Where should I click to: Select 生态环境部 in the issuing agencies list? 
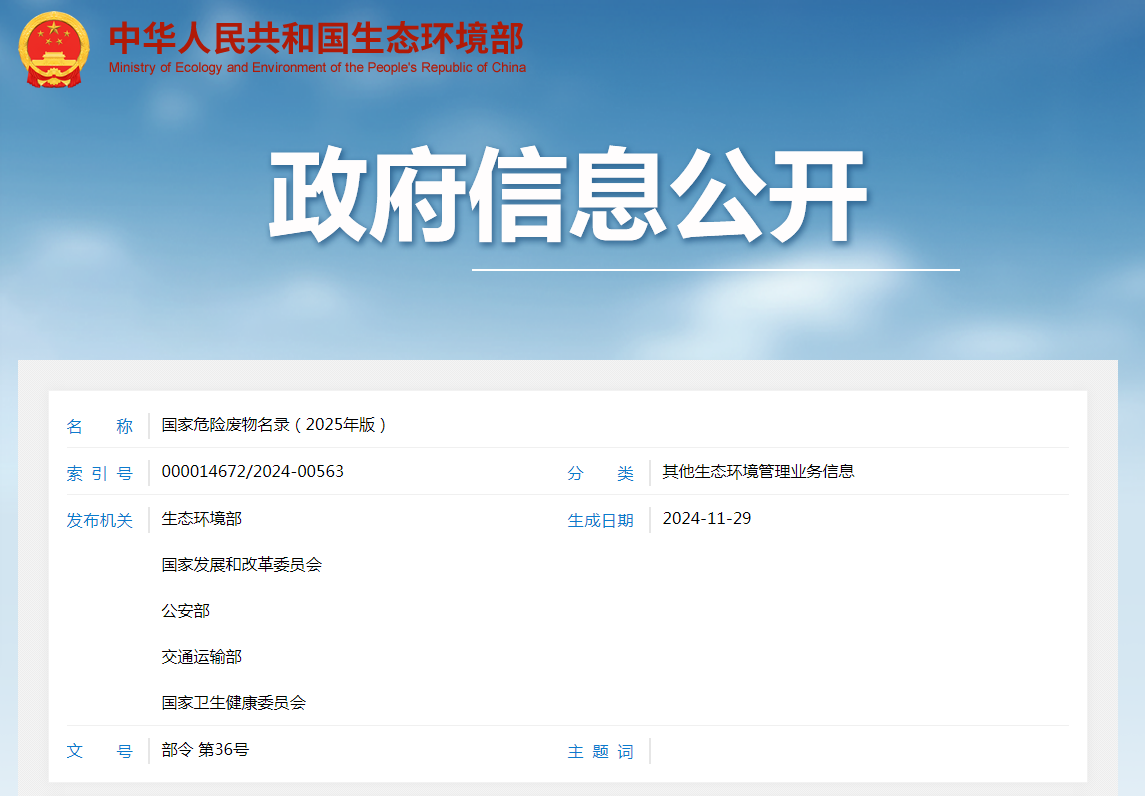[x=201, y=519]
